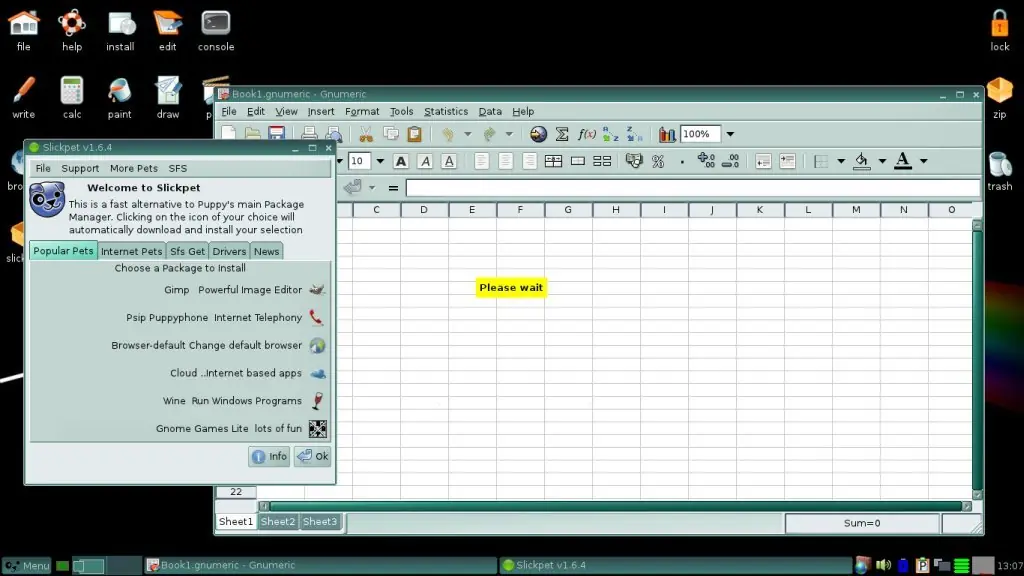Click the Sum (sigma) icon

point(562,134)
